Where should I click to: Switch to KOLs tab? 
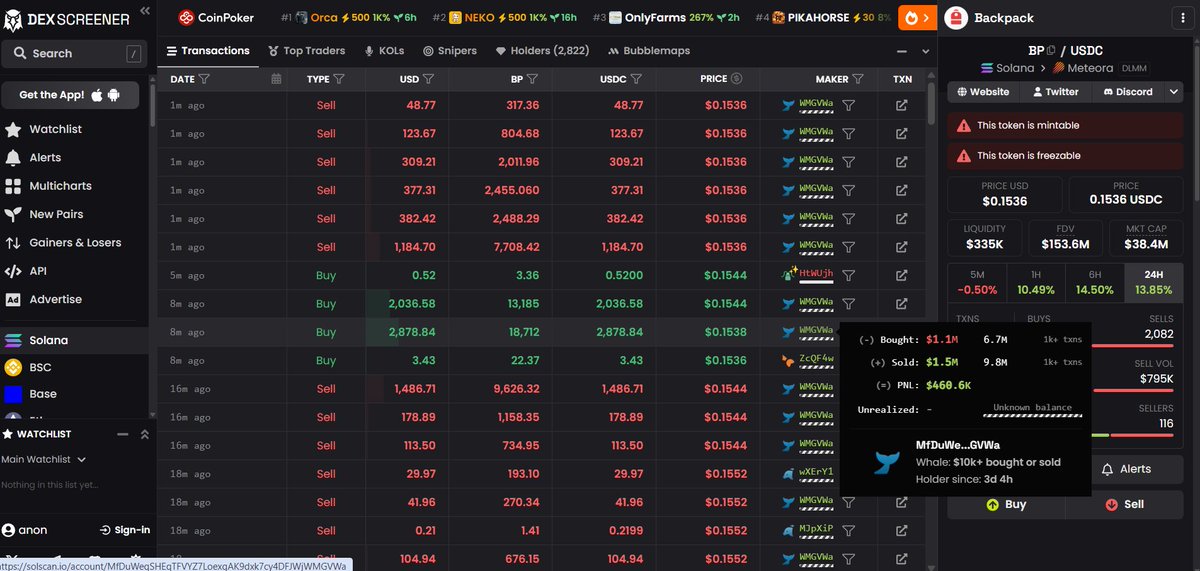(x=384, y=50)
